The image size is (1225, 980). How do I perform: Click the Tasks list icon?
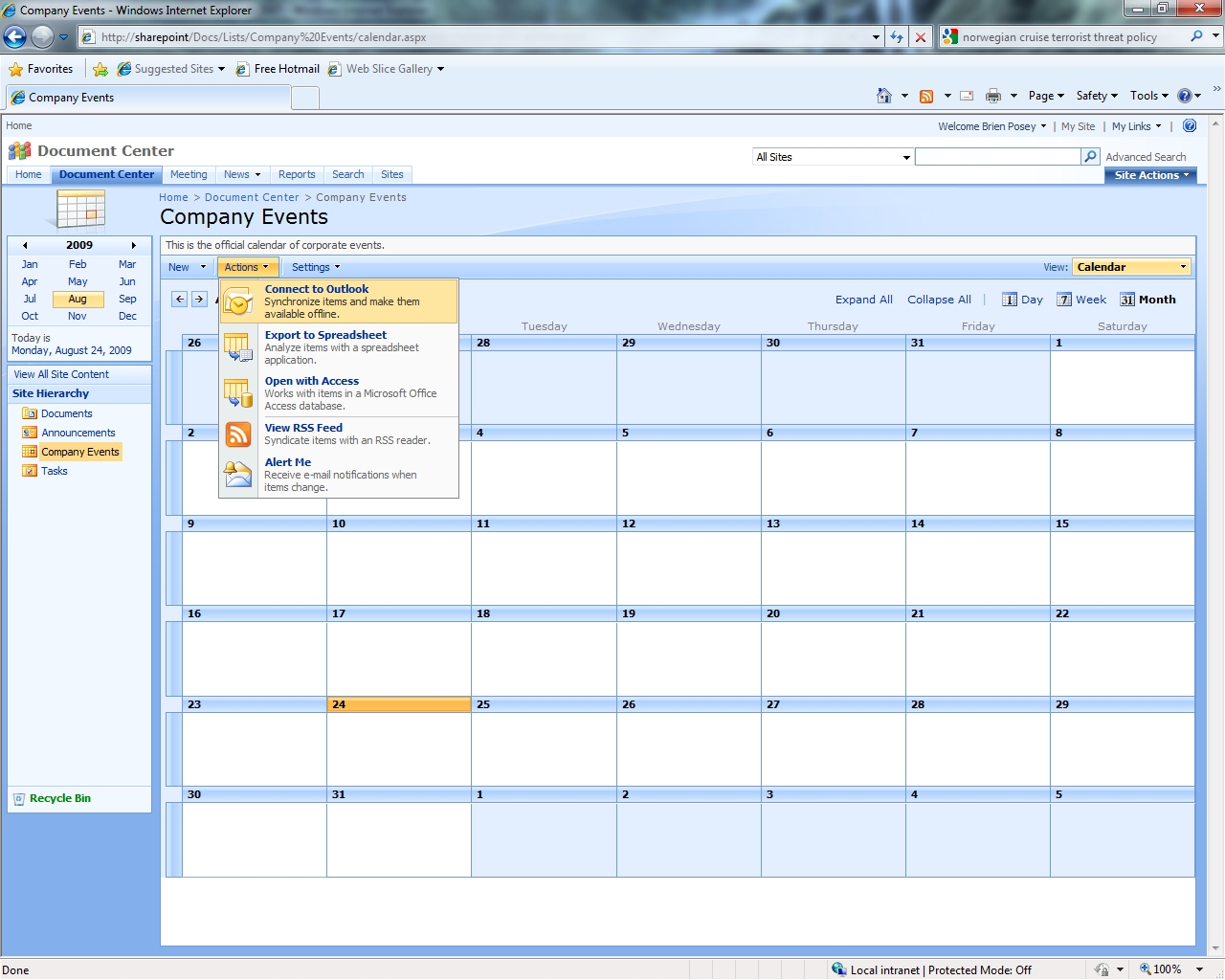[x=30, y=471]
